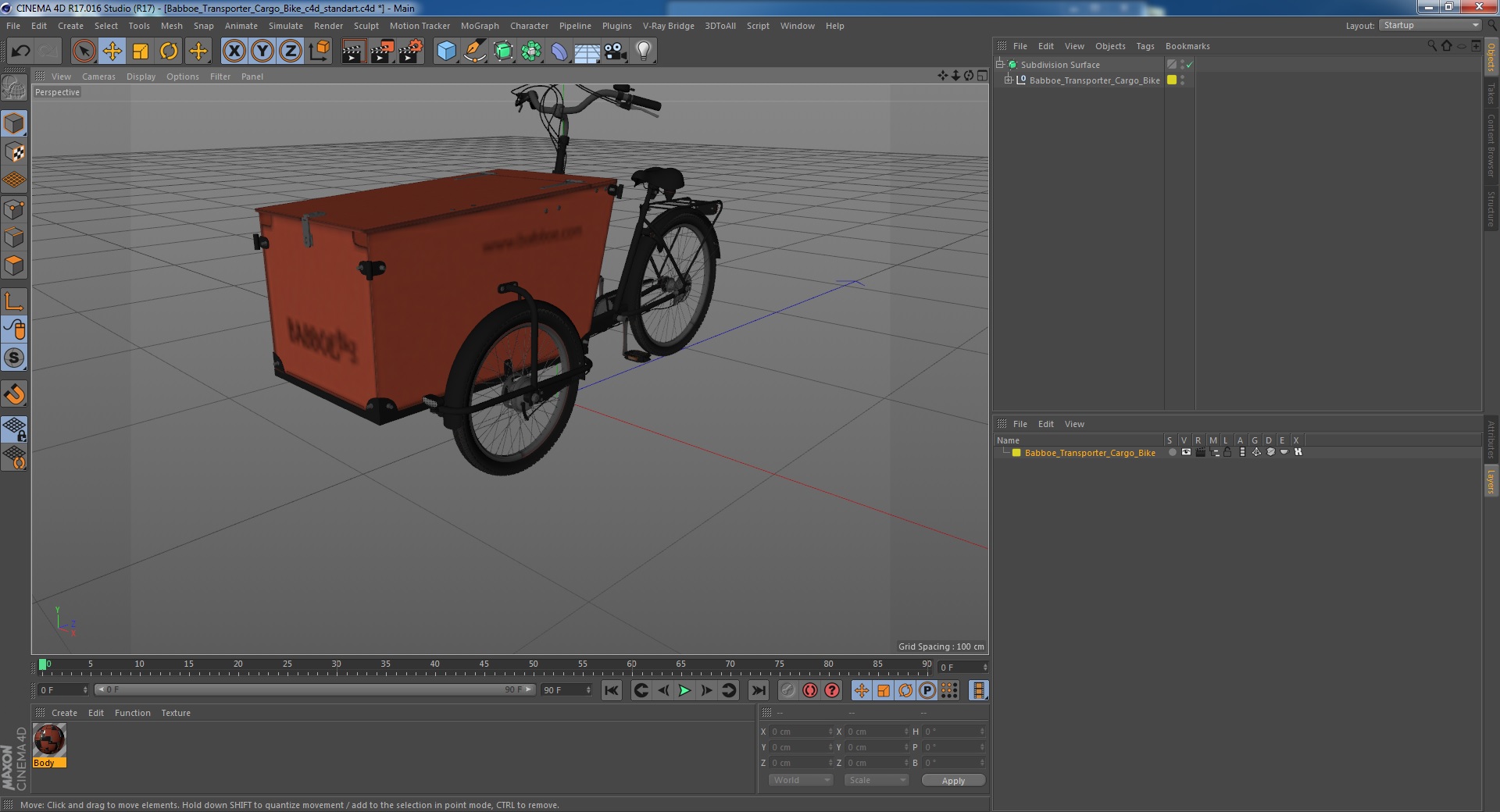Screen dimensions: 1500x812
Task: Click Babboe layer color swatch in Layers
Action: pyautogui.click(x=1016, y=453)
